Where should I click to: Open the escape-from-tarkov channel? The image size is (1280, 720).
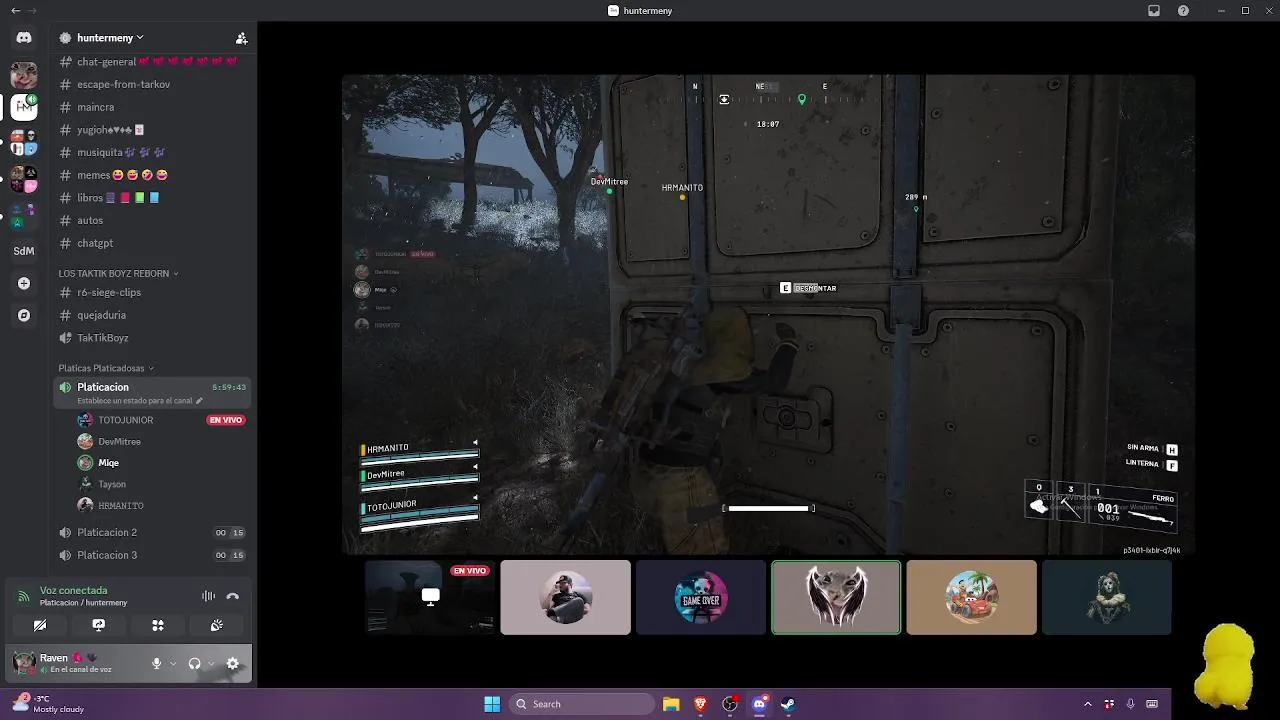click(x=152, y=84)
